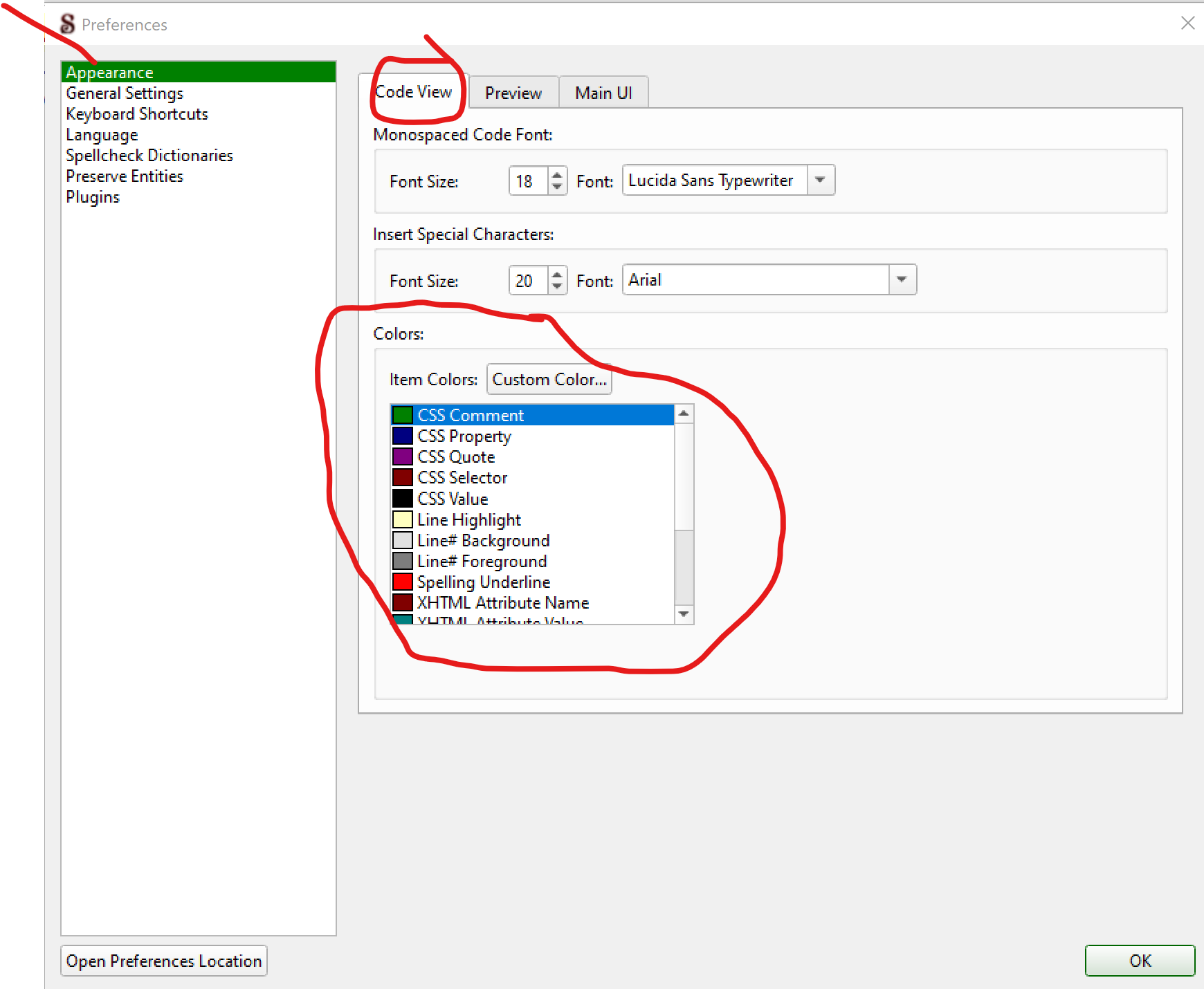Click the Sigil app icon in title bar
The height and width of the screenshot is (989, 1204).
67,24
